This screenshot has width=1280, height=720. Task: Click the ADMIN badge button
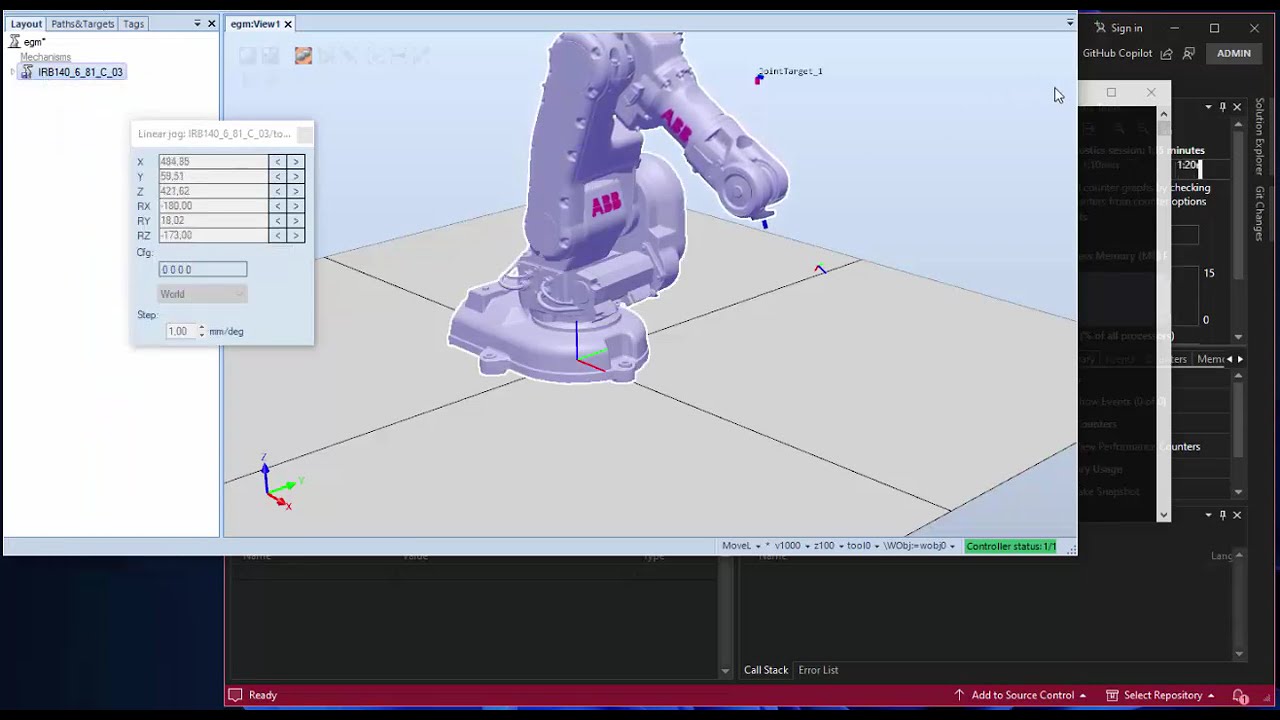coord(1234,53)
